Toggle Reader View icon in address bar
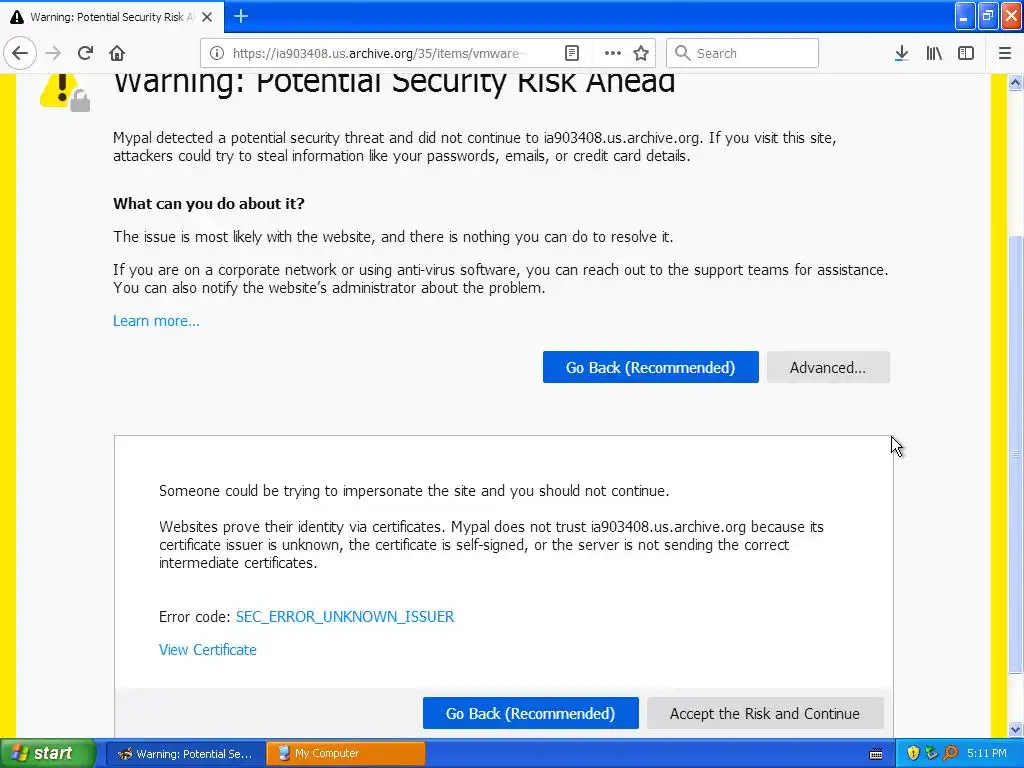 572,53
